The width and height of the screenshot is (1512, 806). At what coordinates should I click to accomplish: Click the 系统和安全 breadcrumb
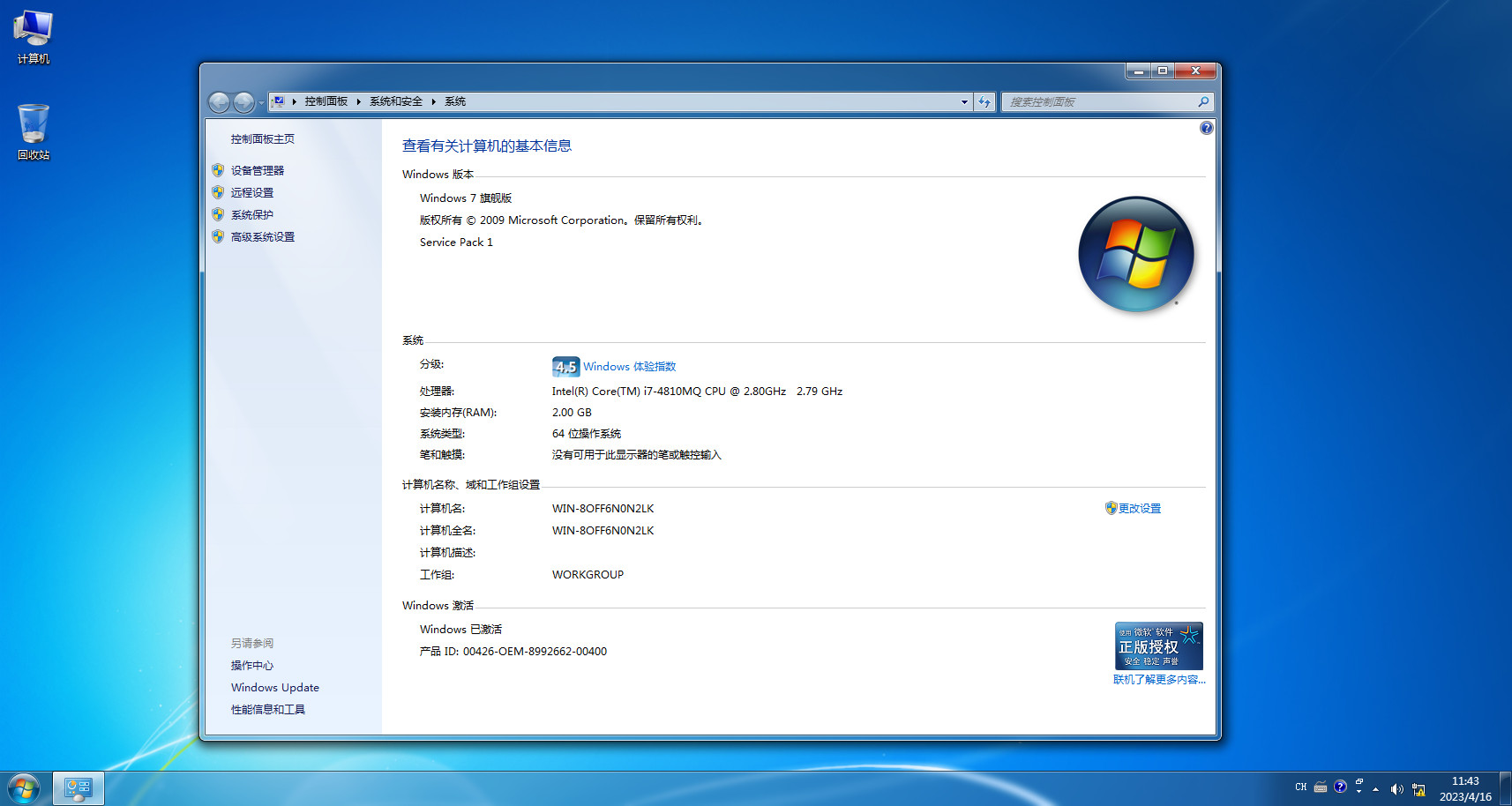[x=396, y=102]
